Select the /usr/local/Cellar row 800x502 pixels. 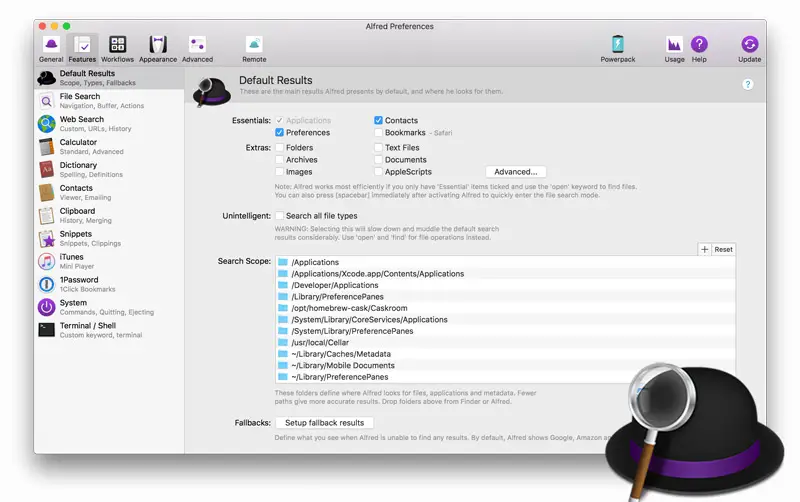pyautogui.click(x=505, y=343)
